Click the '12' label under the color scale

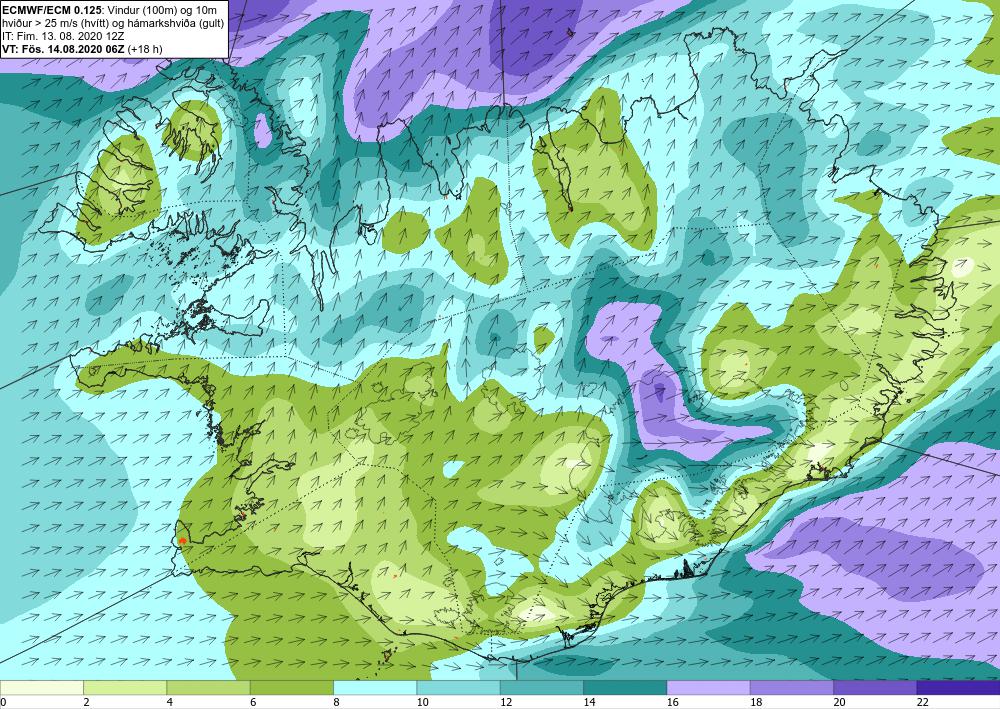505,702
